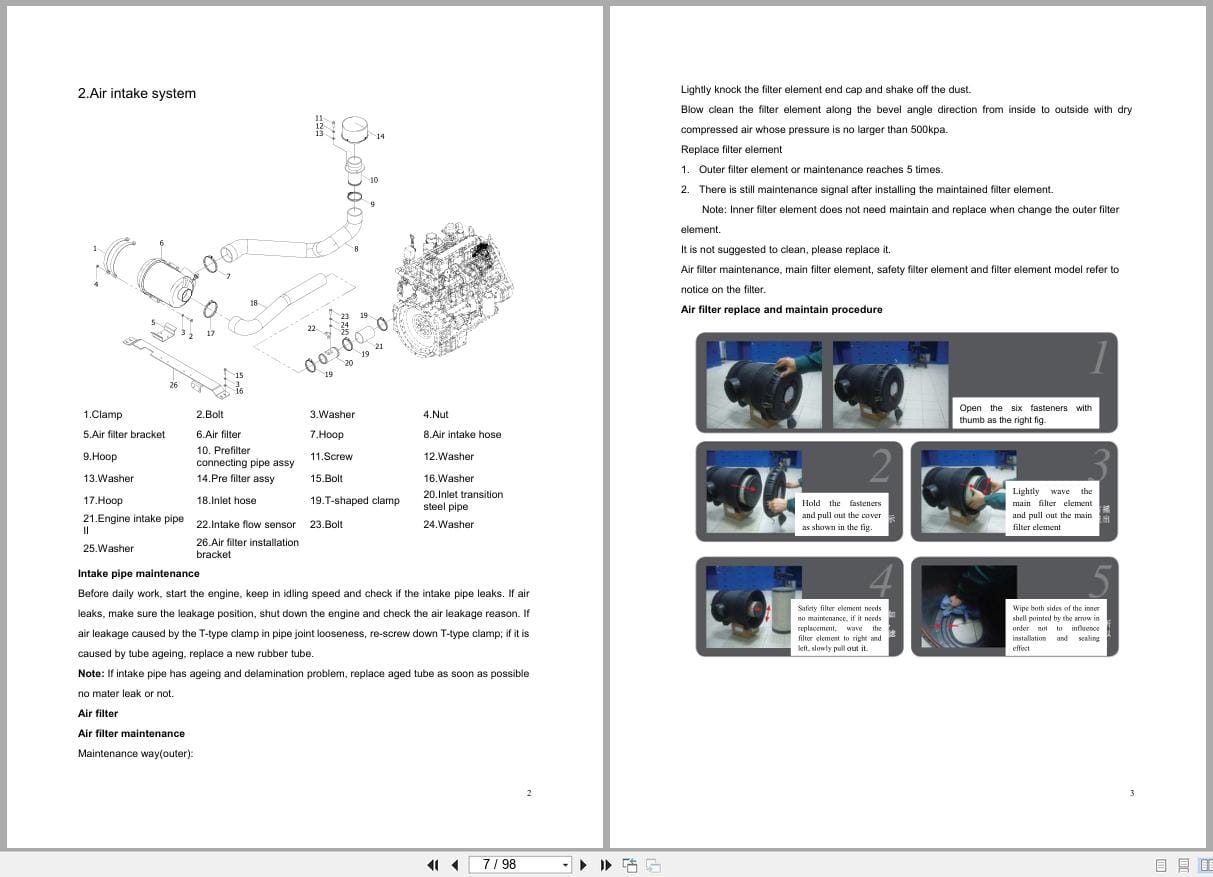Click the '2.Air intake system' heading
This screenshot has height=877, width=1213.
click(137, 94)
